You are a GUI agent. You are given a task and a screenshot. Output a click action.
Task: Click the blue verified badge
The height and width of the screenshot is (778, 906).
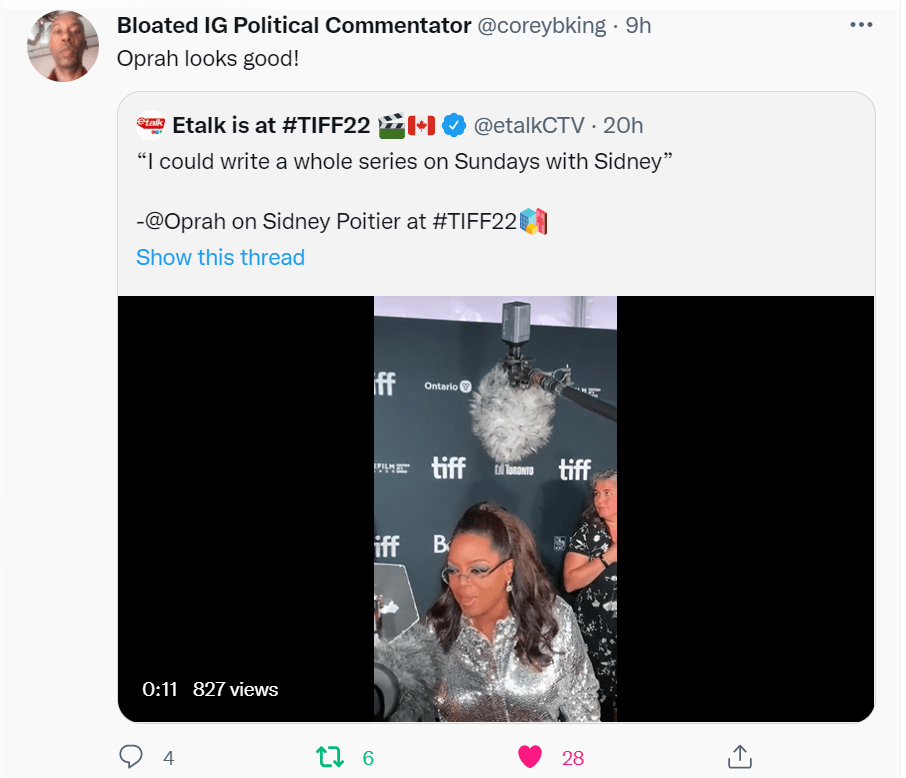tap(454, 126)
